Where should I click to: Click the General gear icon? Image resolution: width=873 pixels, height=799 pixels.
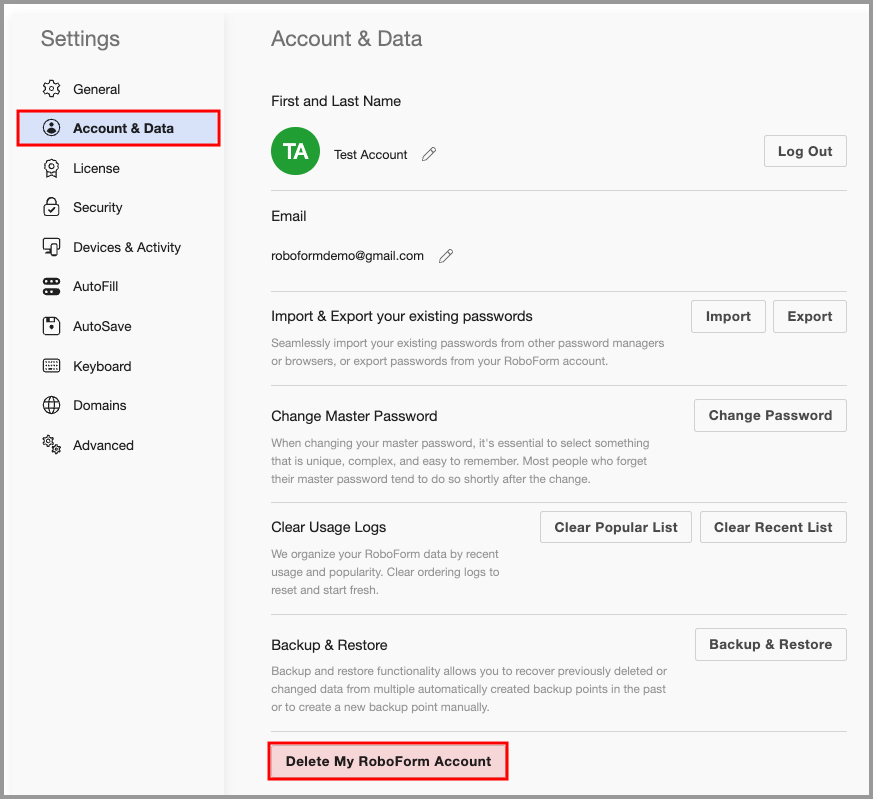[x=51, y=89]
